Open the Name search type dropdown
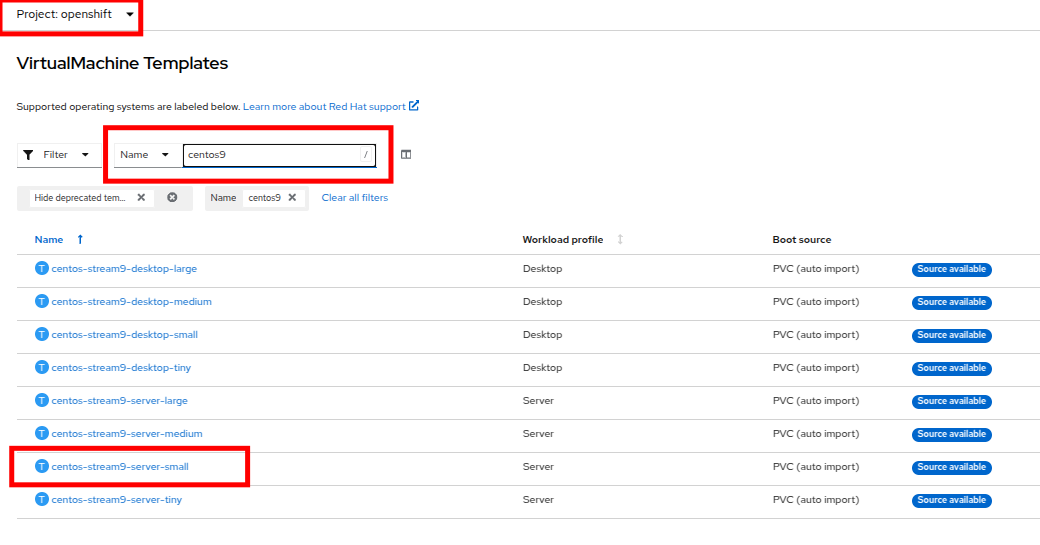This screenshot has height=545, width=1040. pyautogui.click(x=145, y=155)
